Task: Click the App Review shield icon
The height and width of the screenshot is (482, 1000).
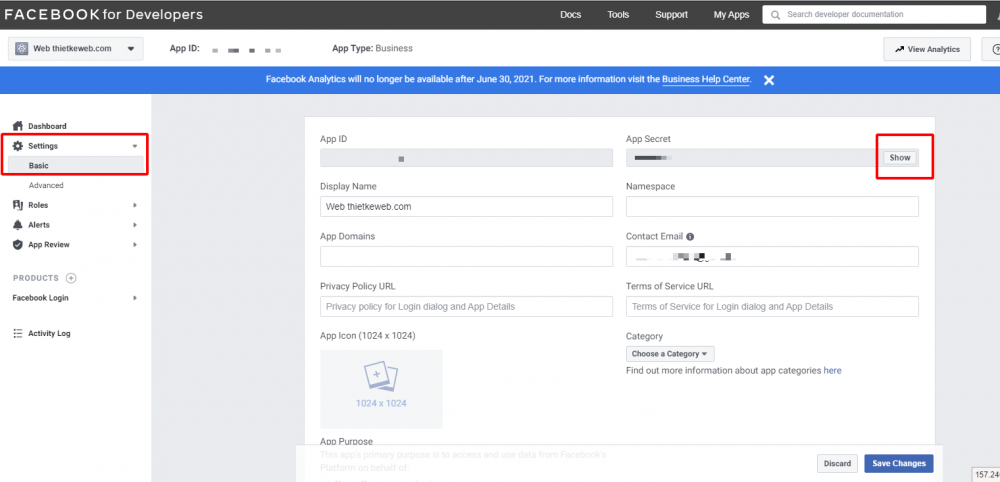Action: (x=18, y=245)
